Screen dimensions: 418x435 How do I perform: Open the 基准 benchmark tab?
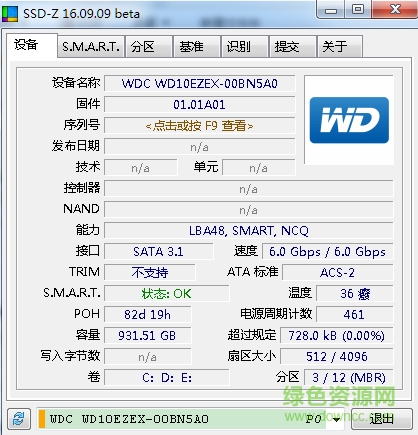[197, 47]
